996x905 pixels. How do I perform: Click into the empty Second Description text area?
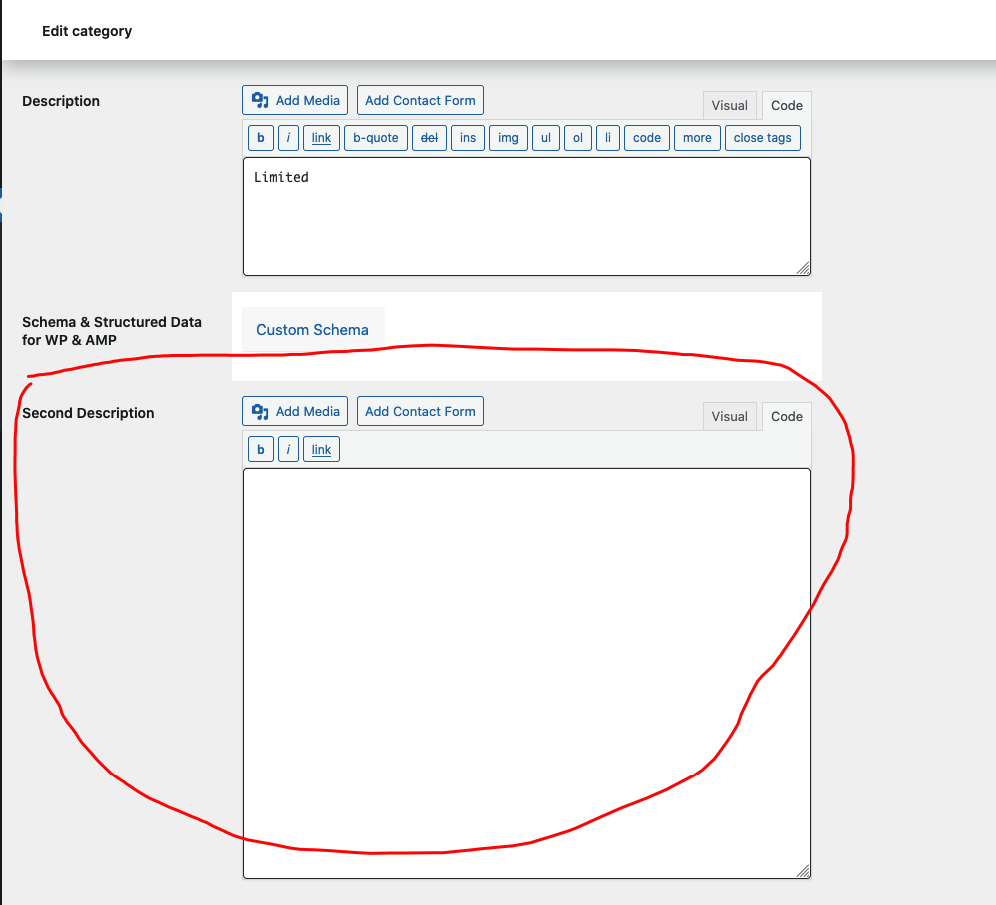527,674
